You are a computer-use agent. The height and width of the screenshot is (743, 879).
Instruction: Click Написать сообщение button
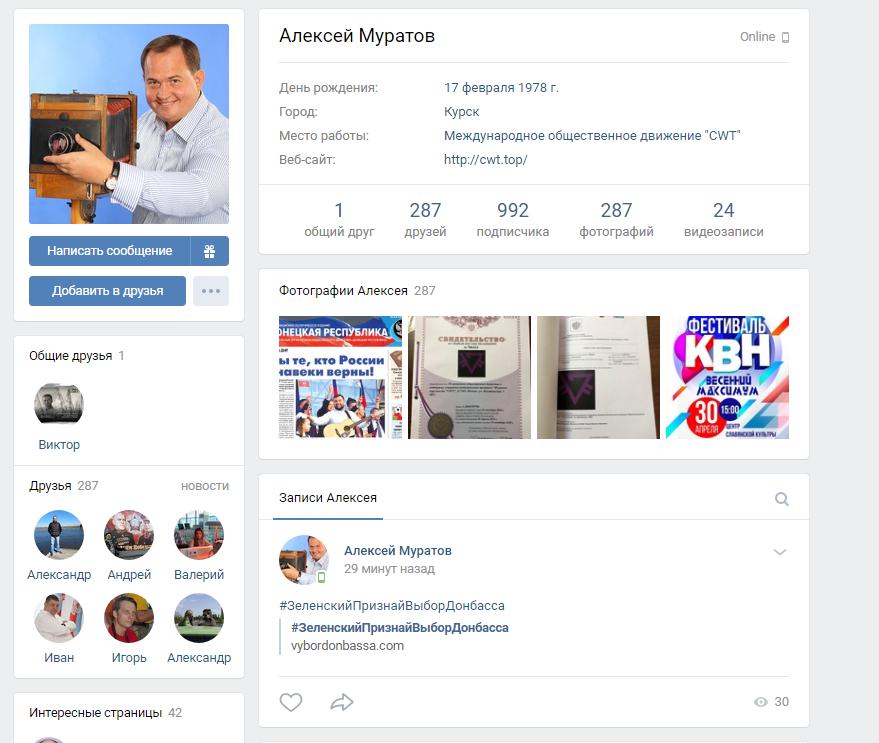(x=109, y=251)
